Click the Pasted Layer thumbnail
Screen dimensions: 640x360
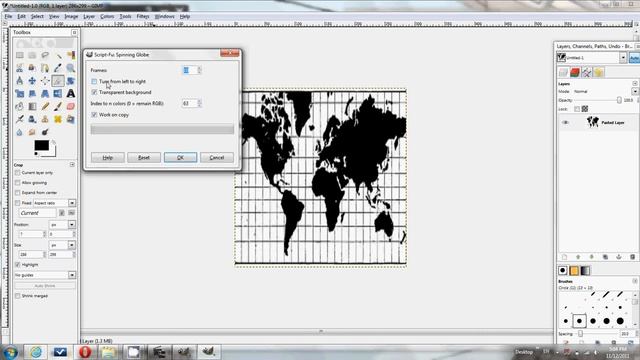point(593,122)
